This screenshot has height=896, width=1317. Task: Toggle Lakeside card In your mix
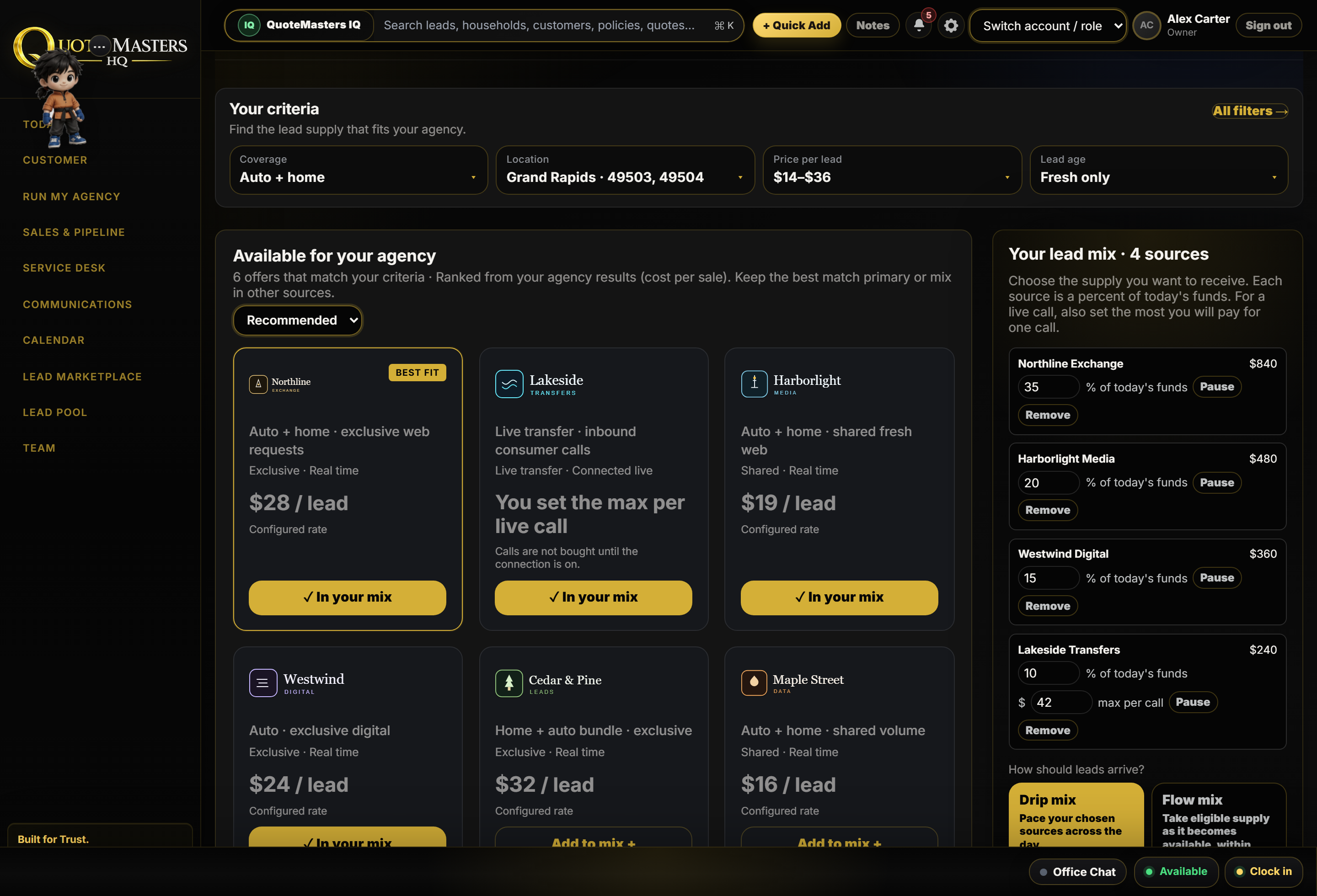[x=593, y=597]
